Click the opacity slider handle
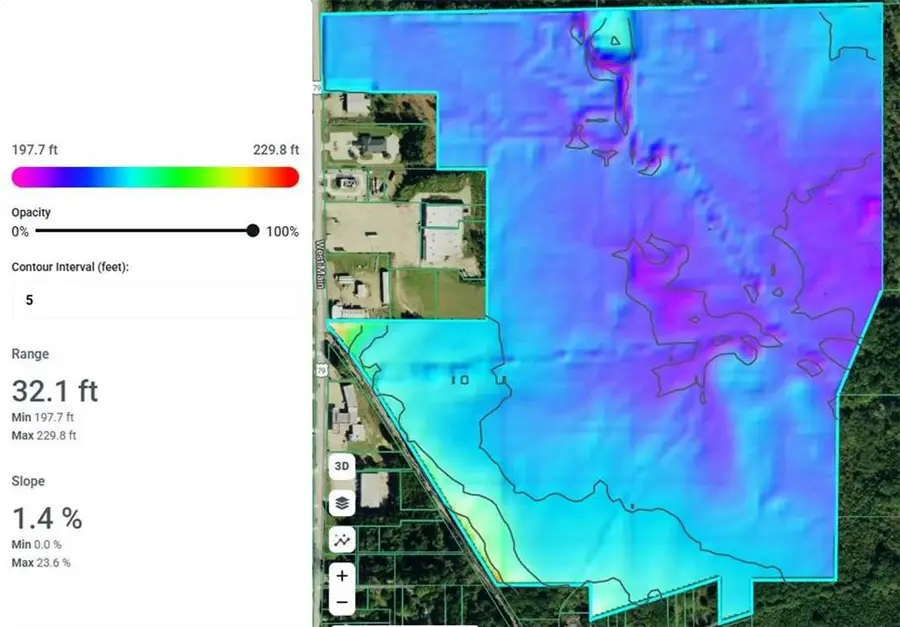 (x=253, y=231)
